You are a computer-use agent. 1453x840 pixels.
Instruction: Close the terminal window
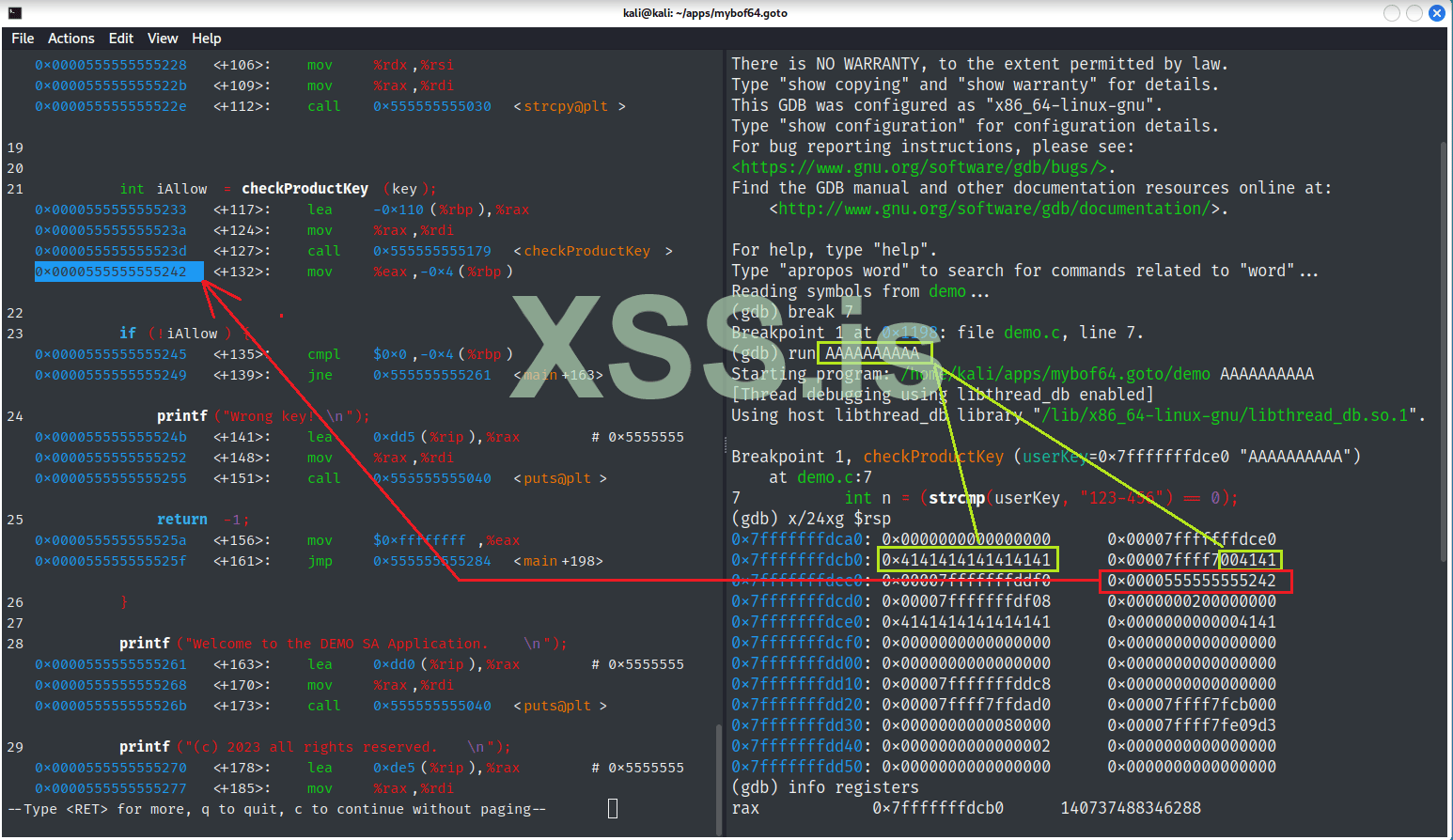point(1437,13)
